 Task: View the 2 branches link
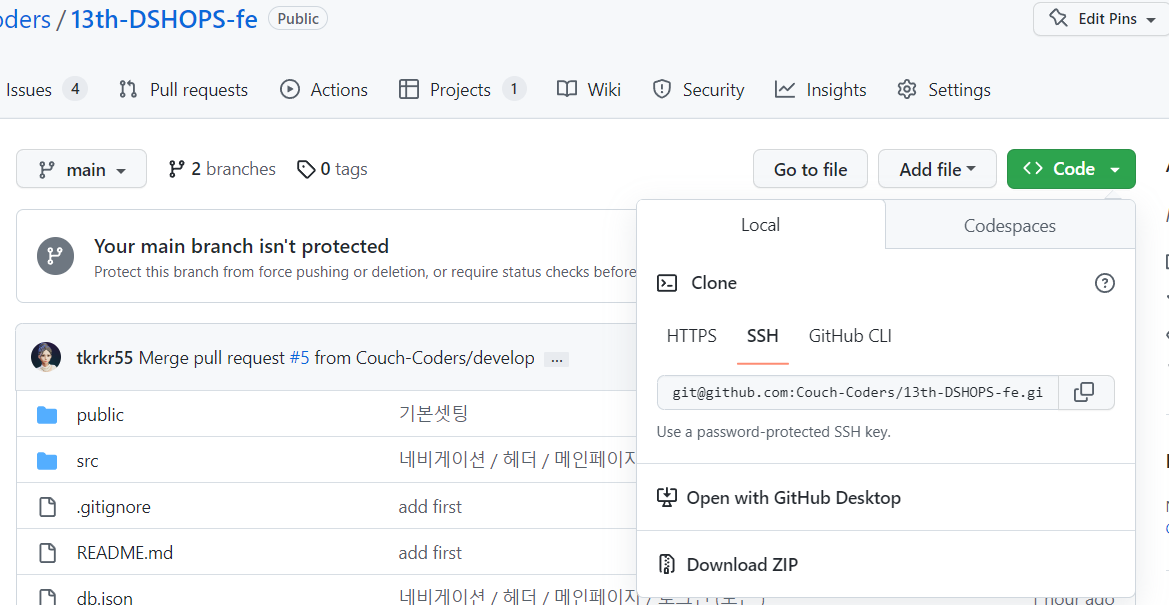(222, 169)
